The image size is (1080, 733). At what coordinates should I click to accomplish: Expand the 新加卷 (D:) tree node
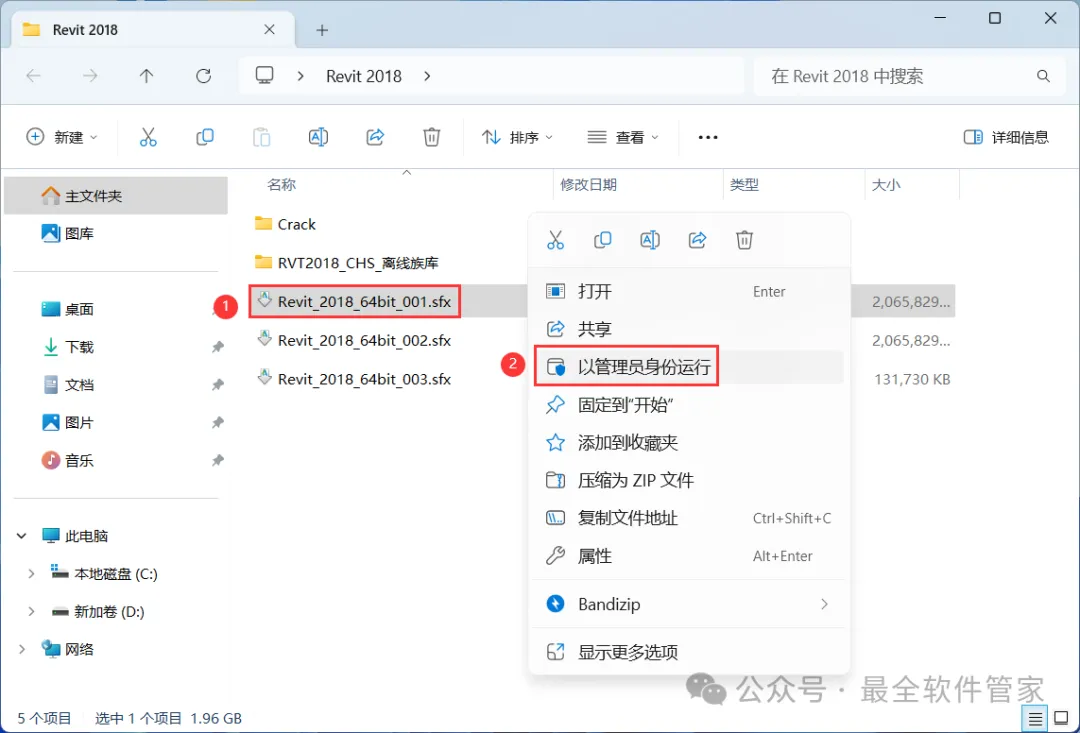click(31, 611)
